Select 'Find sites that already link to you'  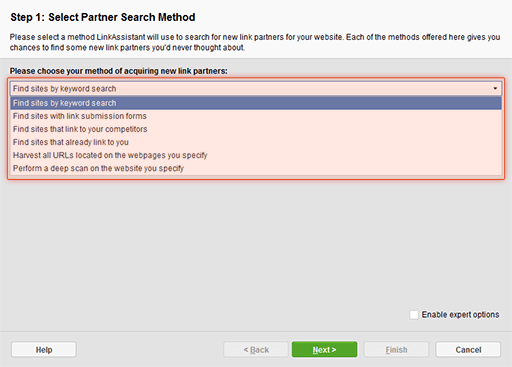256,142
